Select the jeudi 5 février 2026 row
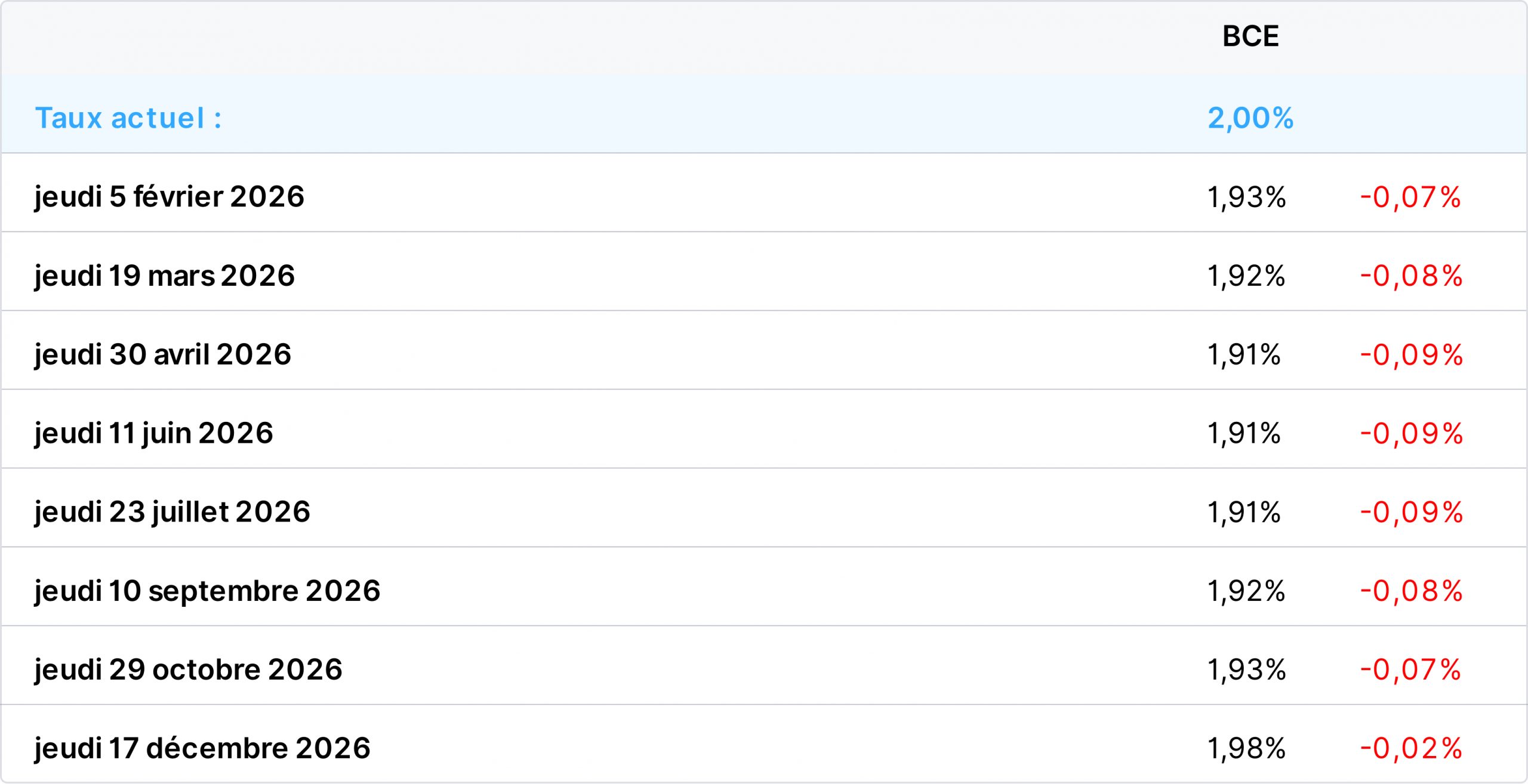This screenshot has height=784, width=1528. [764, 193]
